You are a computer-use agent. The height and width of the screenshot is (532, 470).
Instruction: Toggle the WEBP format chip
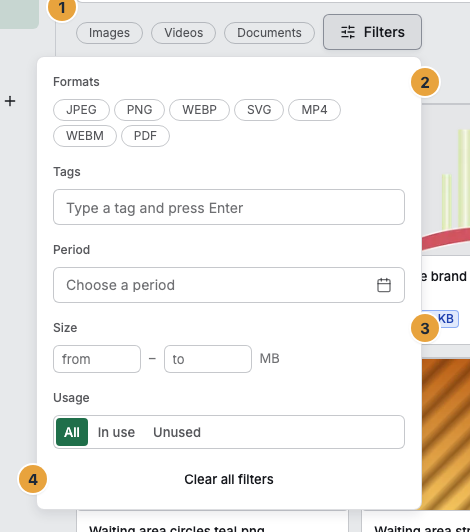[200, 110]
